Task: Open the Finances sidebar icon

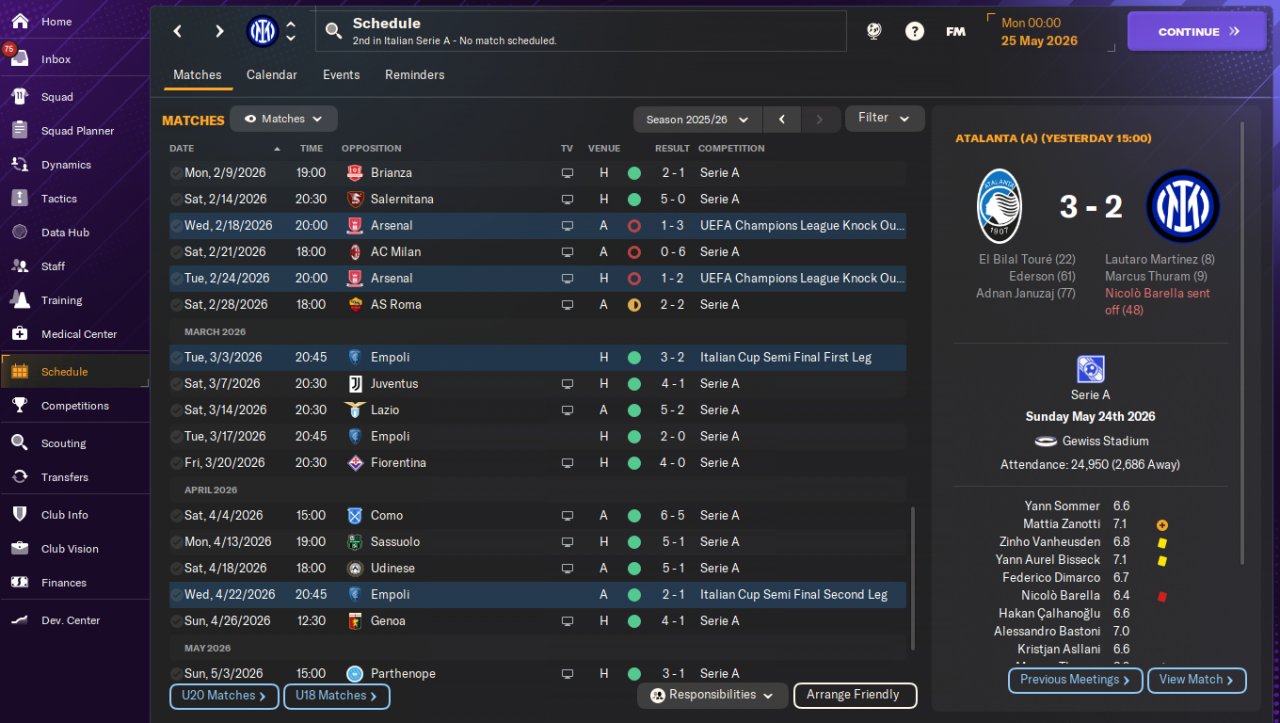Action: click(x=19, y=582)
